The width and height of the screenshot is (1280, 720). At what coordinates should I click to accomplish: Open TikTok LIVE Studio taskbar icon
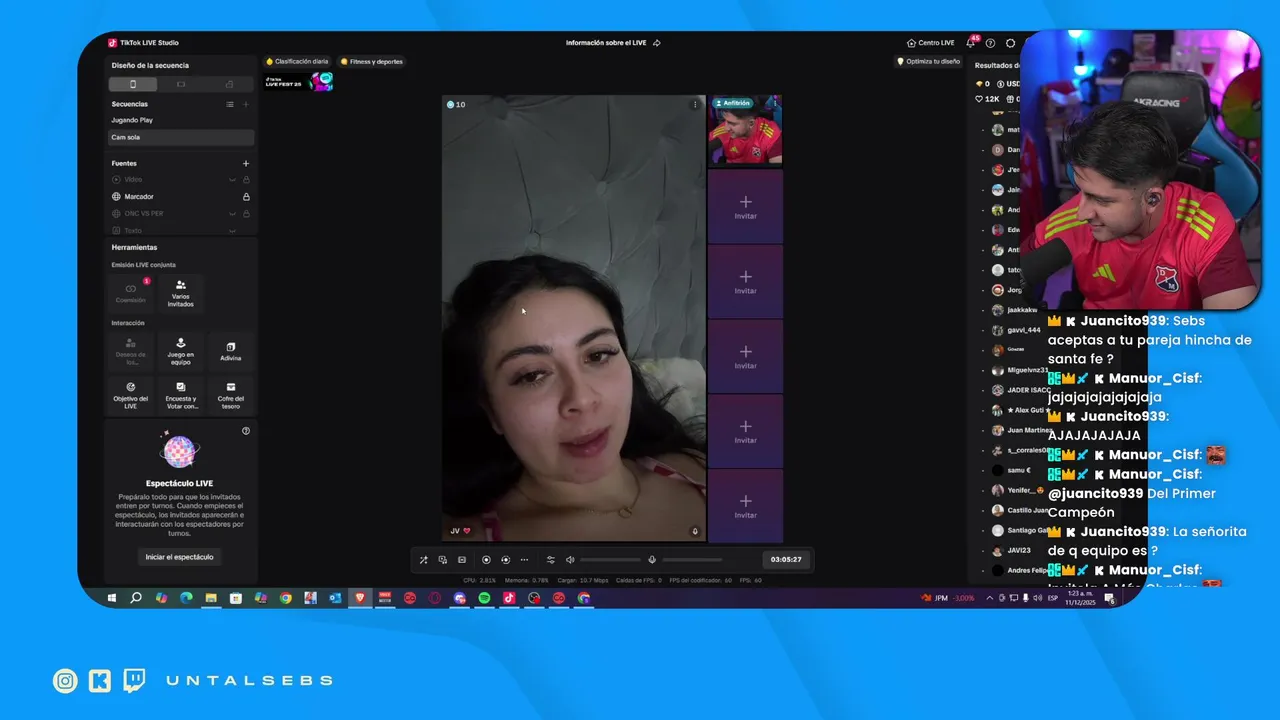click(509, 598)
